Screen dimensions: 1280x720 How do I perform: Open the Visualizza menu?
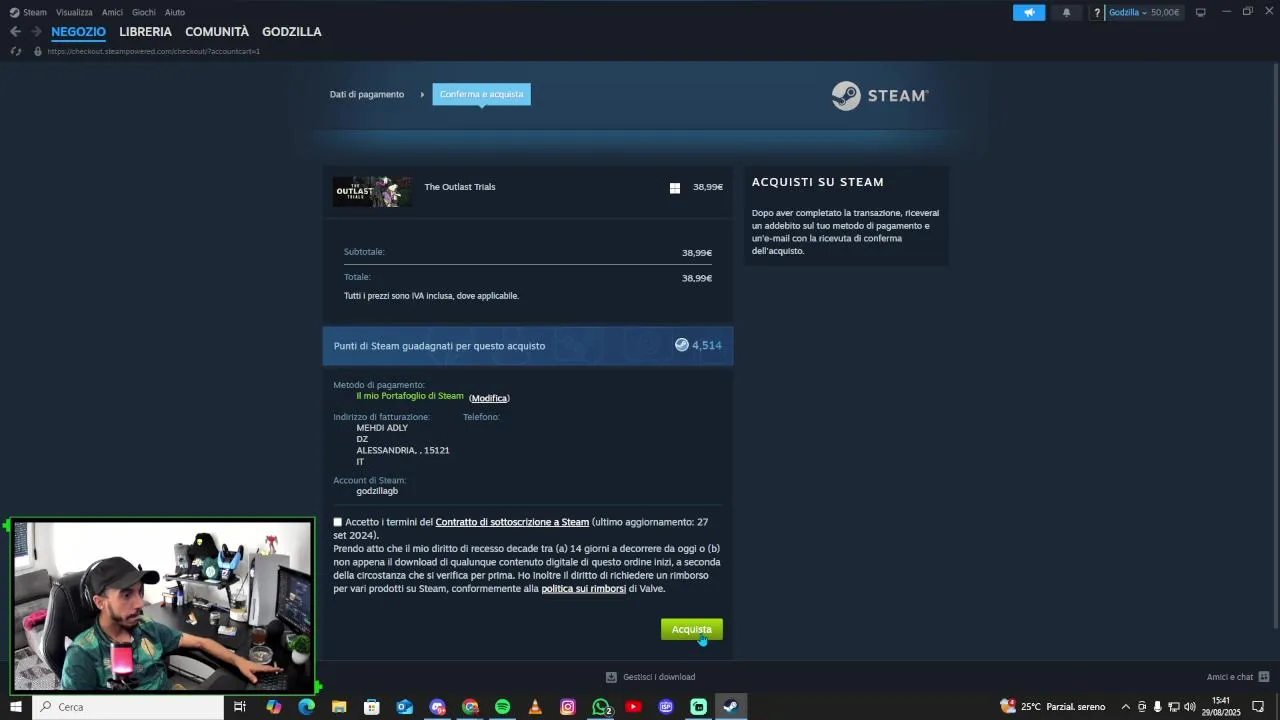74,12
